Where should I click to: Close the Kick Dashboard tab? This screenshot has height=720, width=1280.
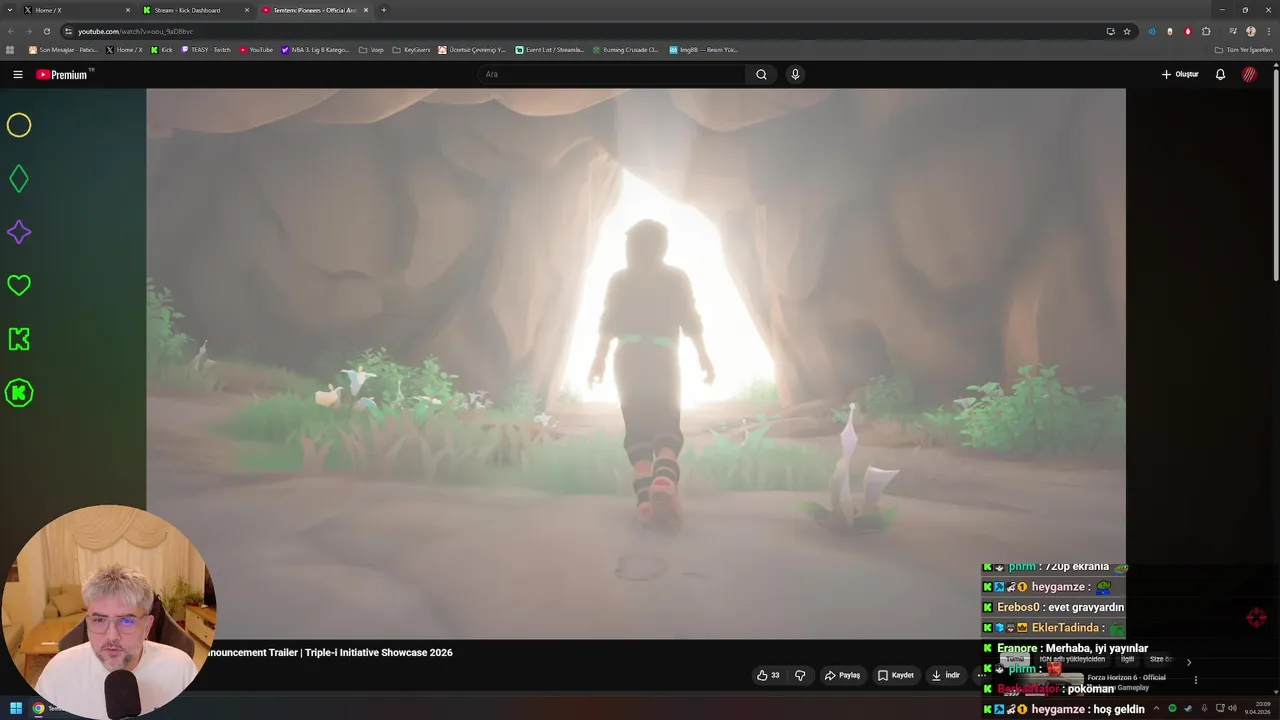coord(247,10)
